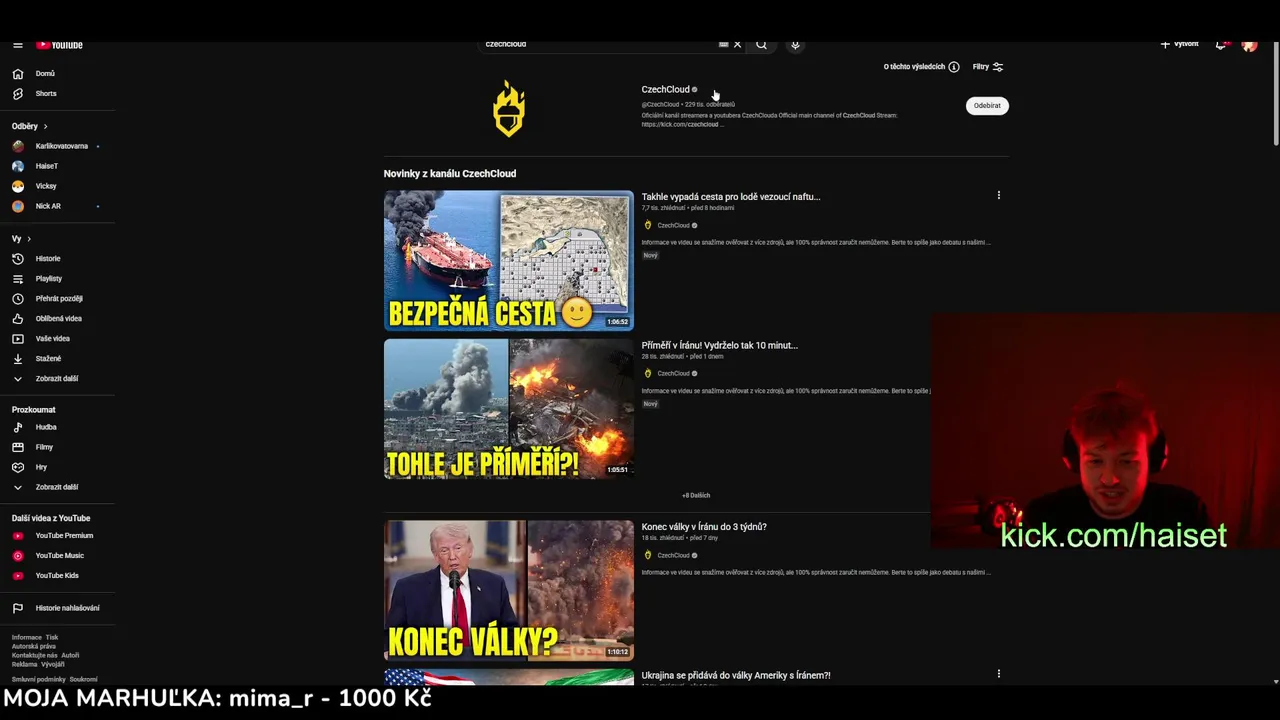Expand the Vy section chevron

tap(29, 239)
